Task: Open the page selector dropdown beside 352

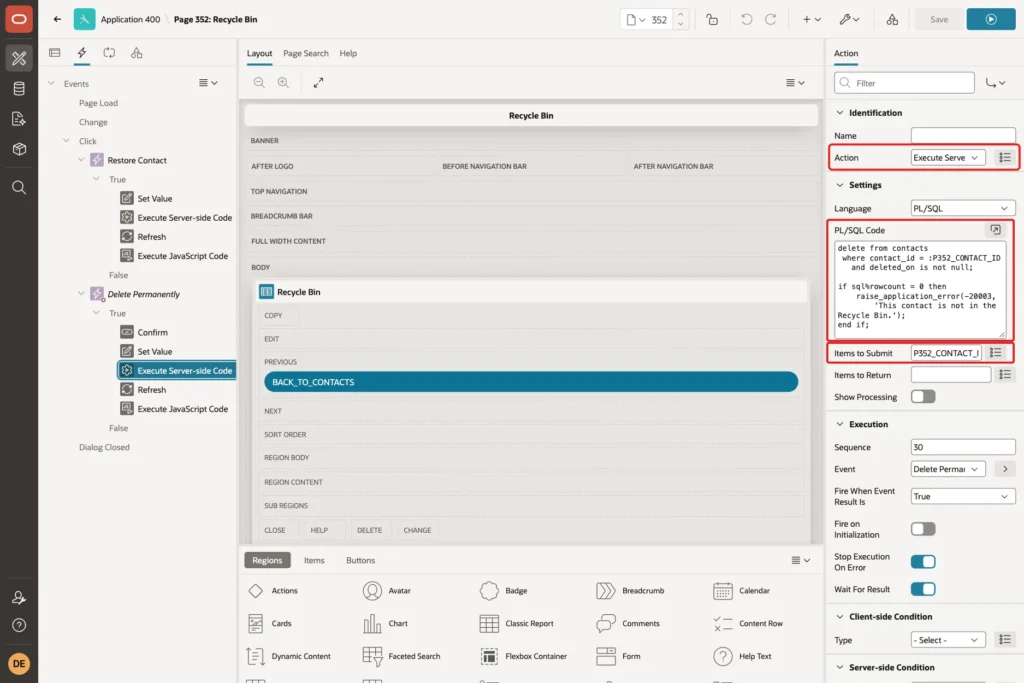Action: coord(635,20)
